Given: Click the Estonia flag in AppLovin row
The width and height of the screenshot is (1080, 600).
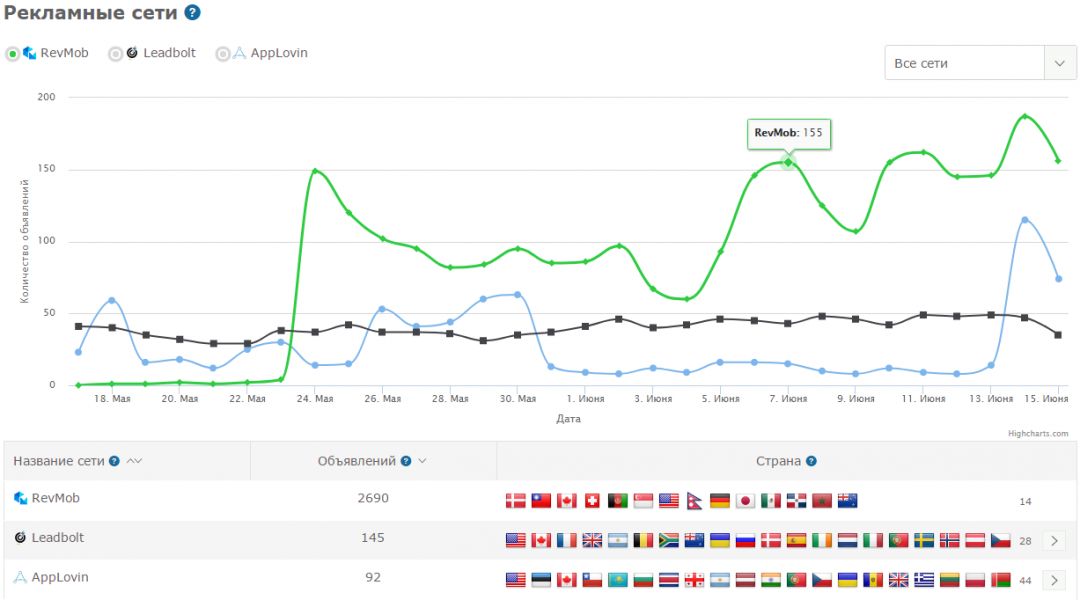Looking at the screenshot, I should pos(541,580).
